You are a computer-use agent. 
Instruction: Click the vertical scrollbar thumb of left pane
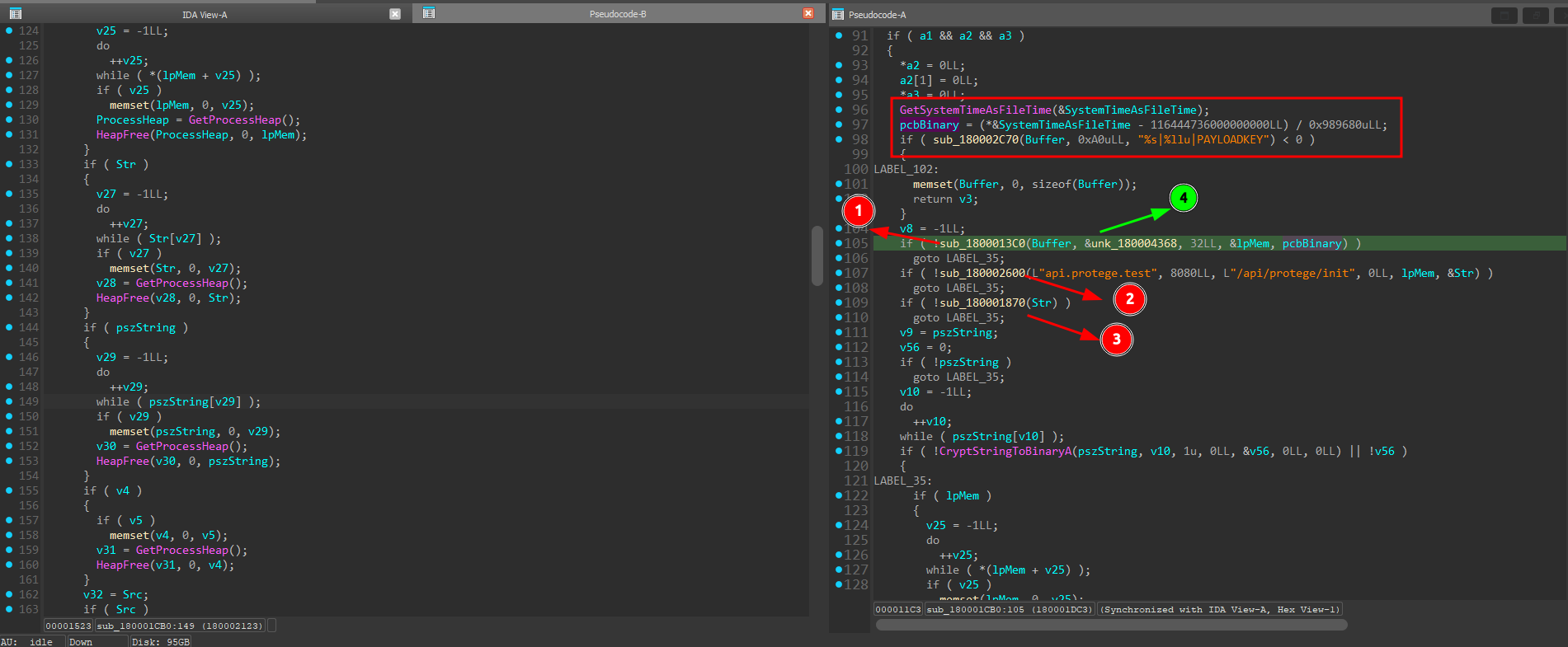click(817, 256)
